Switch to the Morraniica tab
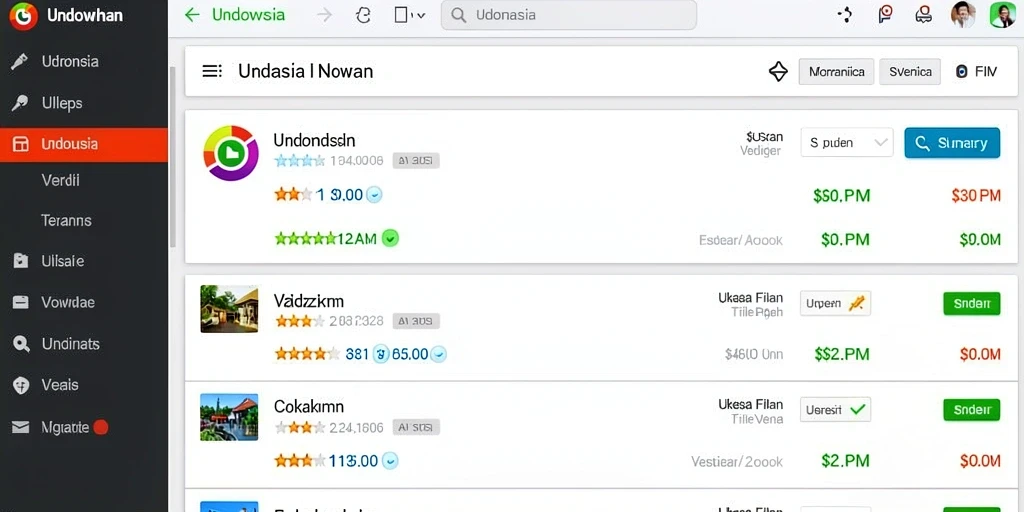 837,72
